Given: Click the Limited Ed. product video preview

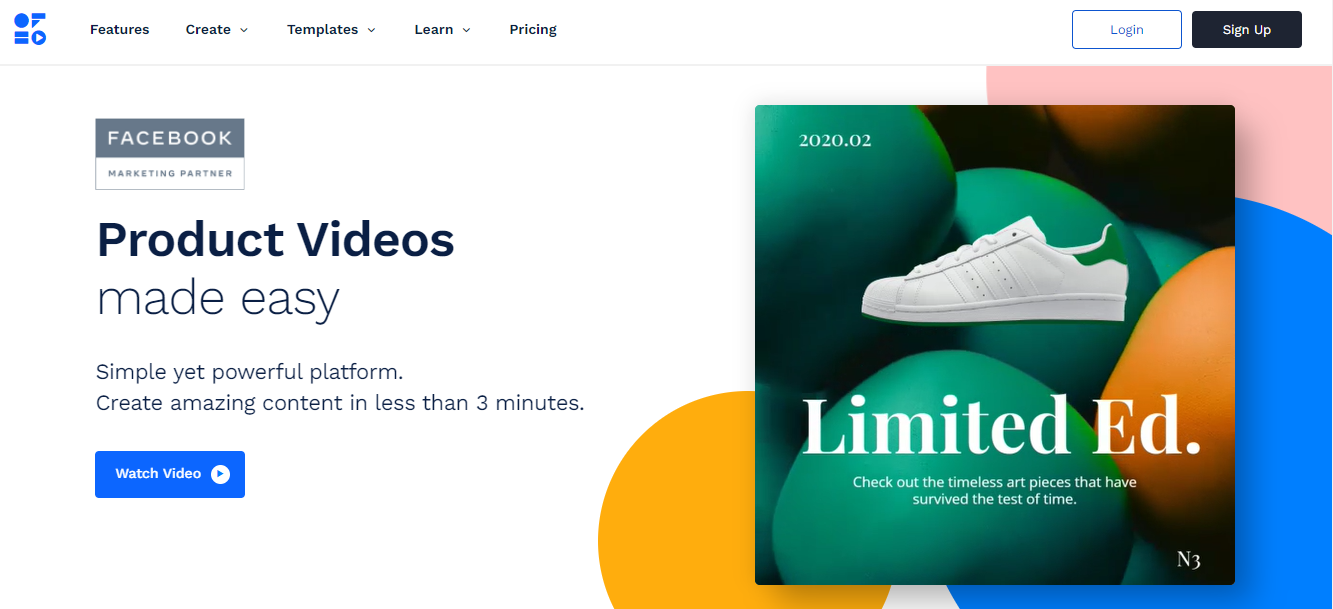Looking at the screenshot, I should pyautogui.click(x=995, y=345).
